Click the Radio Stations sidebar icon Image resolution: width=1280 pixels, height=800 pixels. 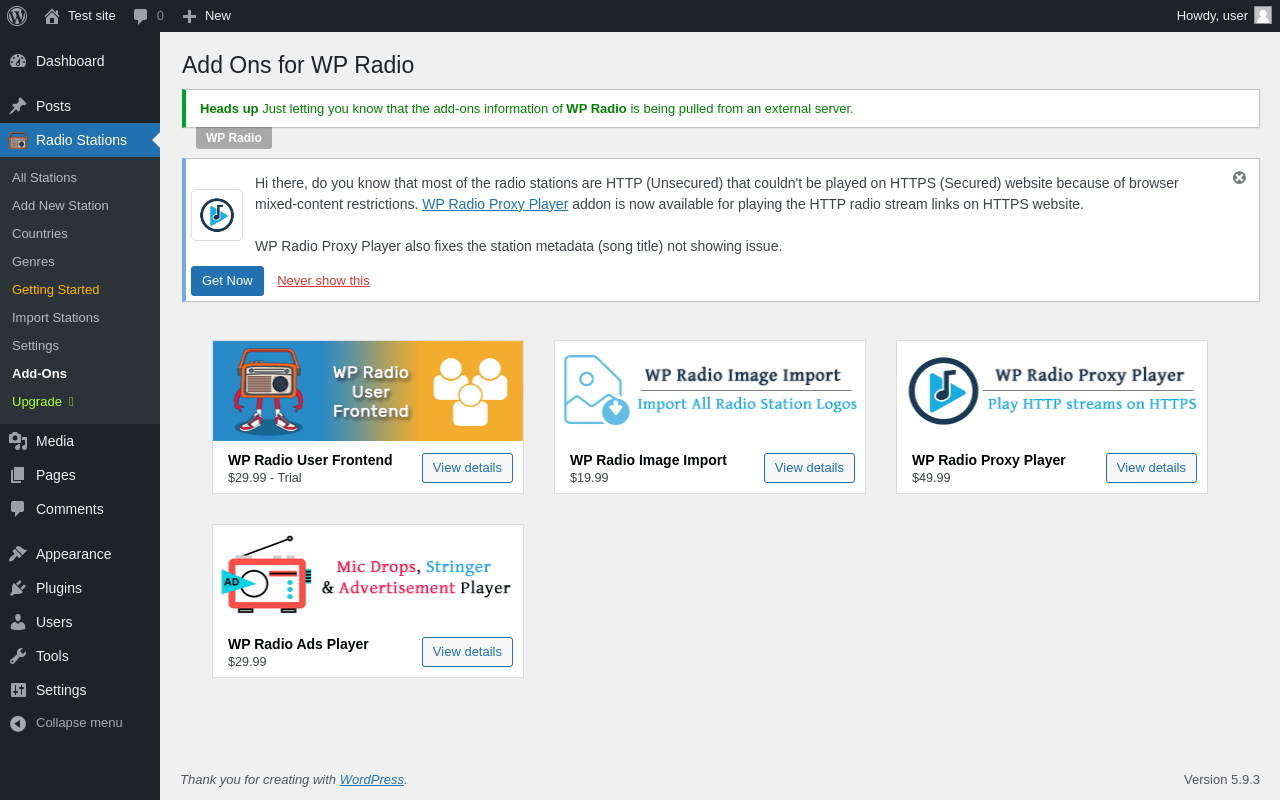click(x=18, y=140)
